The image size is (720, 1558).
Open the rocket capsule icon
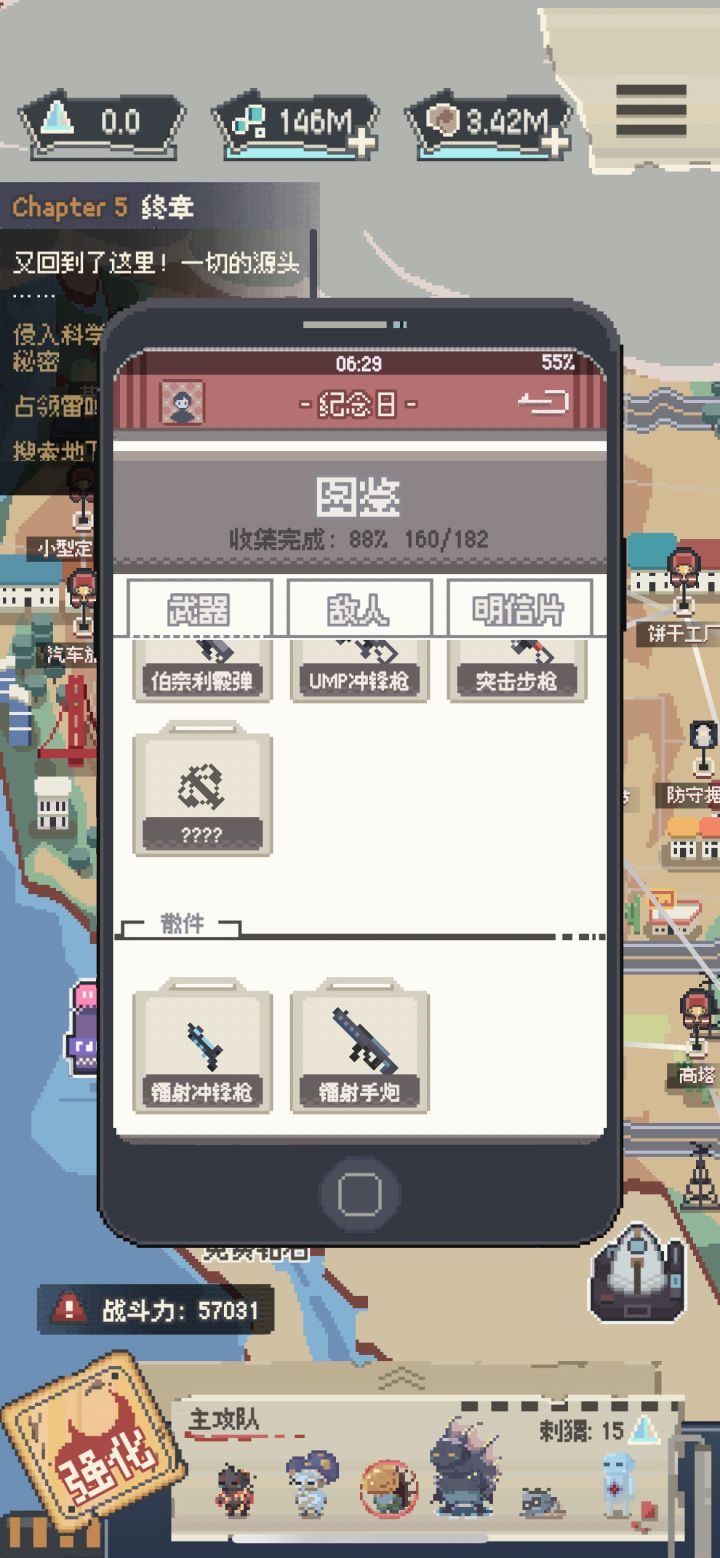[639, 1268]
